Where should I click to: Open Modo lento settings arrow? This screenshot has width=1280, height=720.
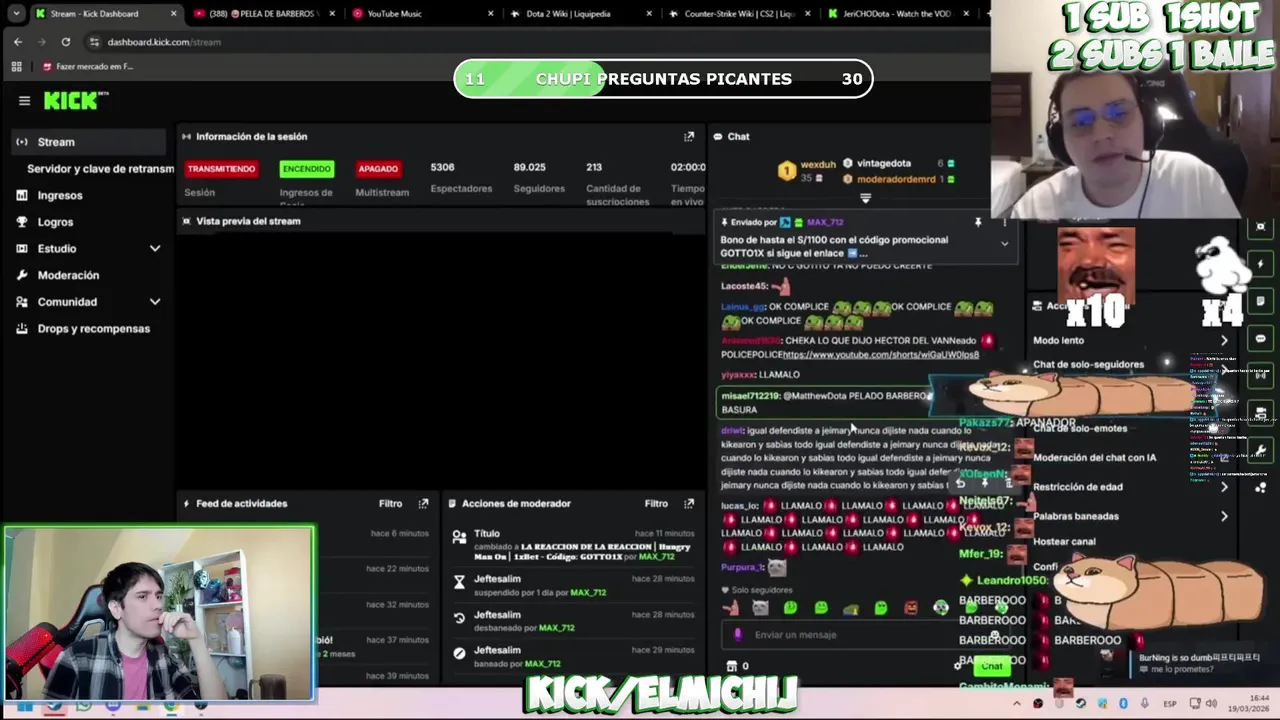click(x=1224, y=340)
